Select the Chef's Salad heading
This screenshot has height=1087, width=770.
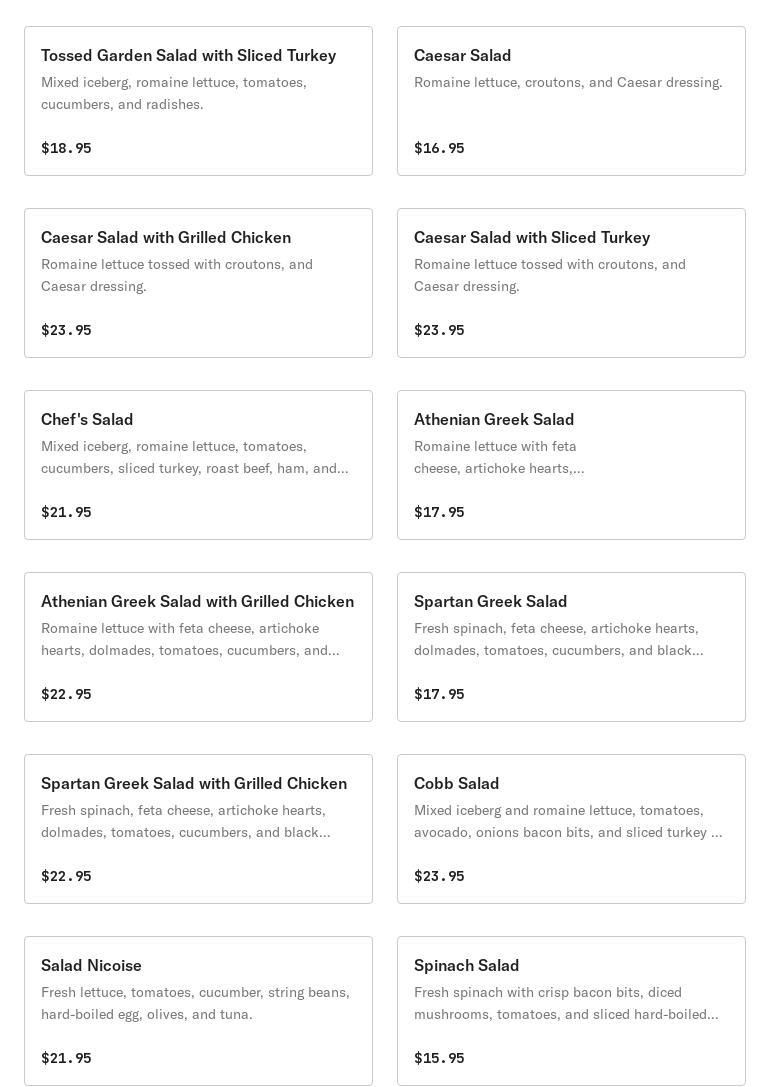tap(87, 420)
